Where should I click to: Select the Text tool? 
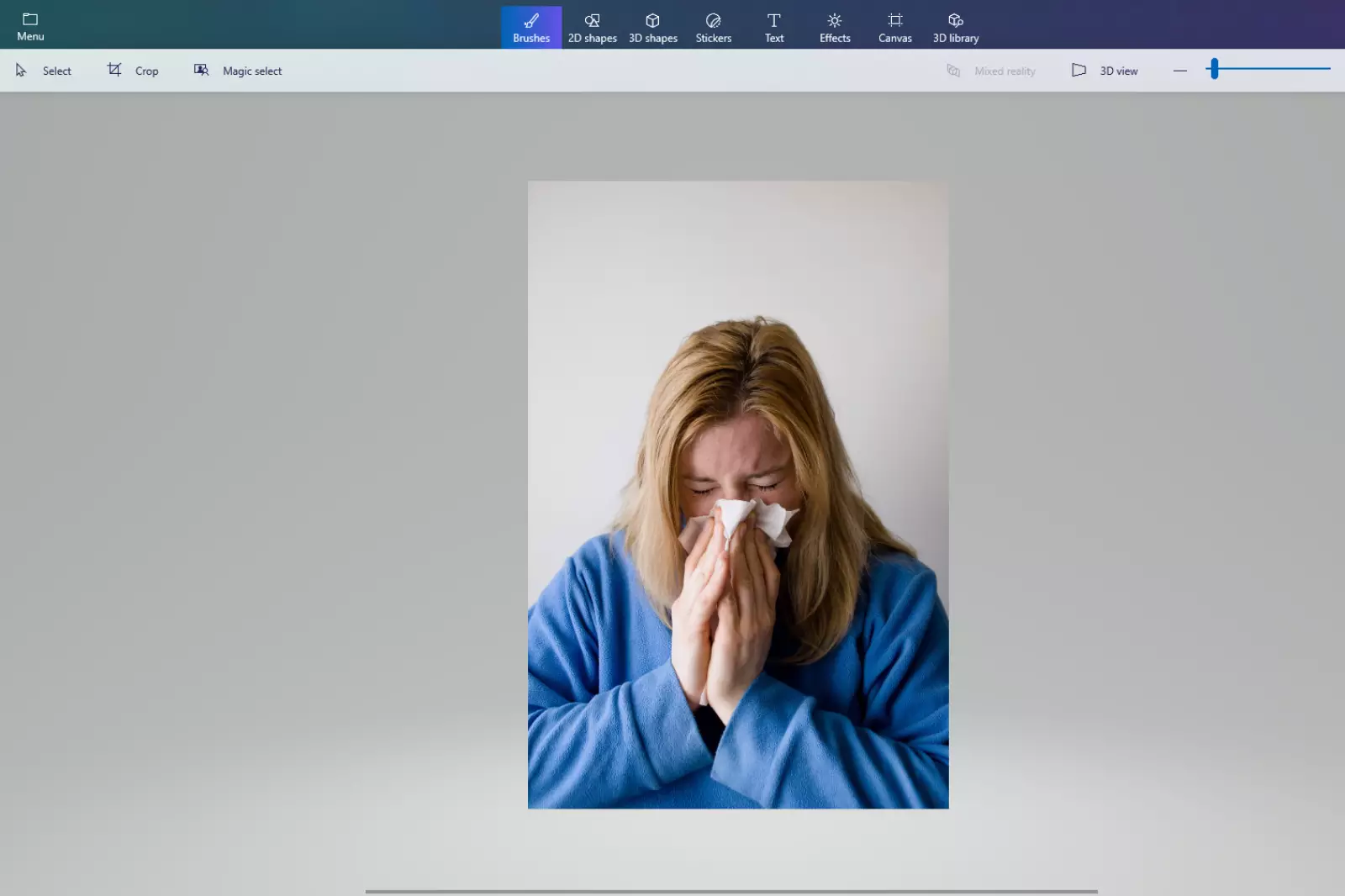coord(773,27)
